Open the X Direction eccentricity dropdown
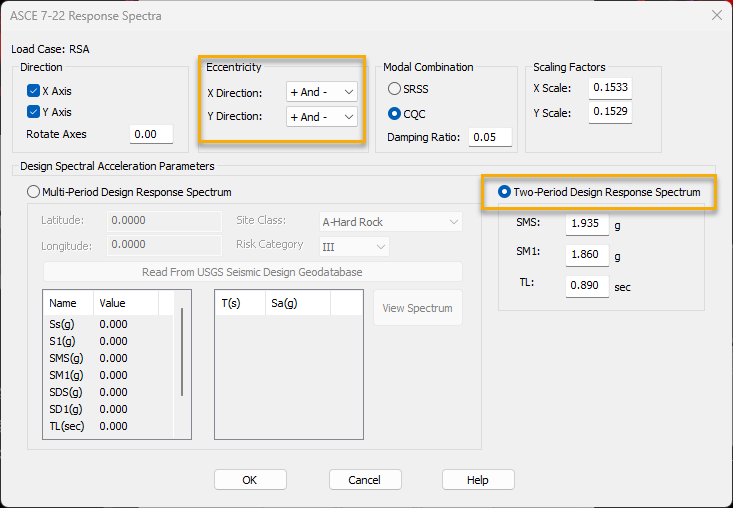This screenshot has width=733, height=508. click(322, 92)
